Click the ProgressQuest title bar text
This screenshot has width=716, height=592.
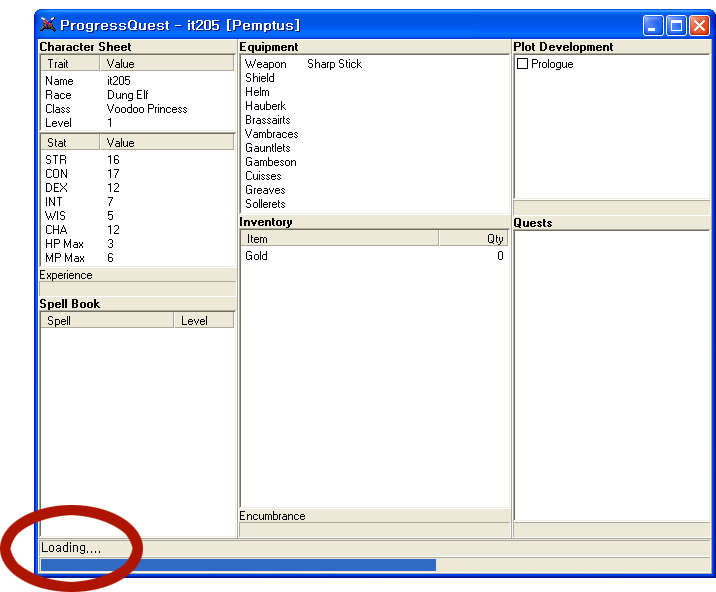click(180, 25)
